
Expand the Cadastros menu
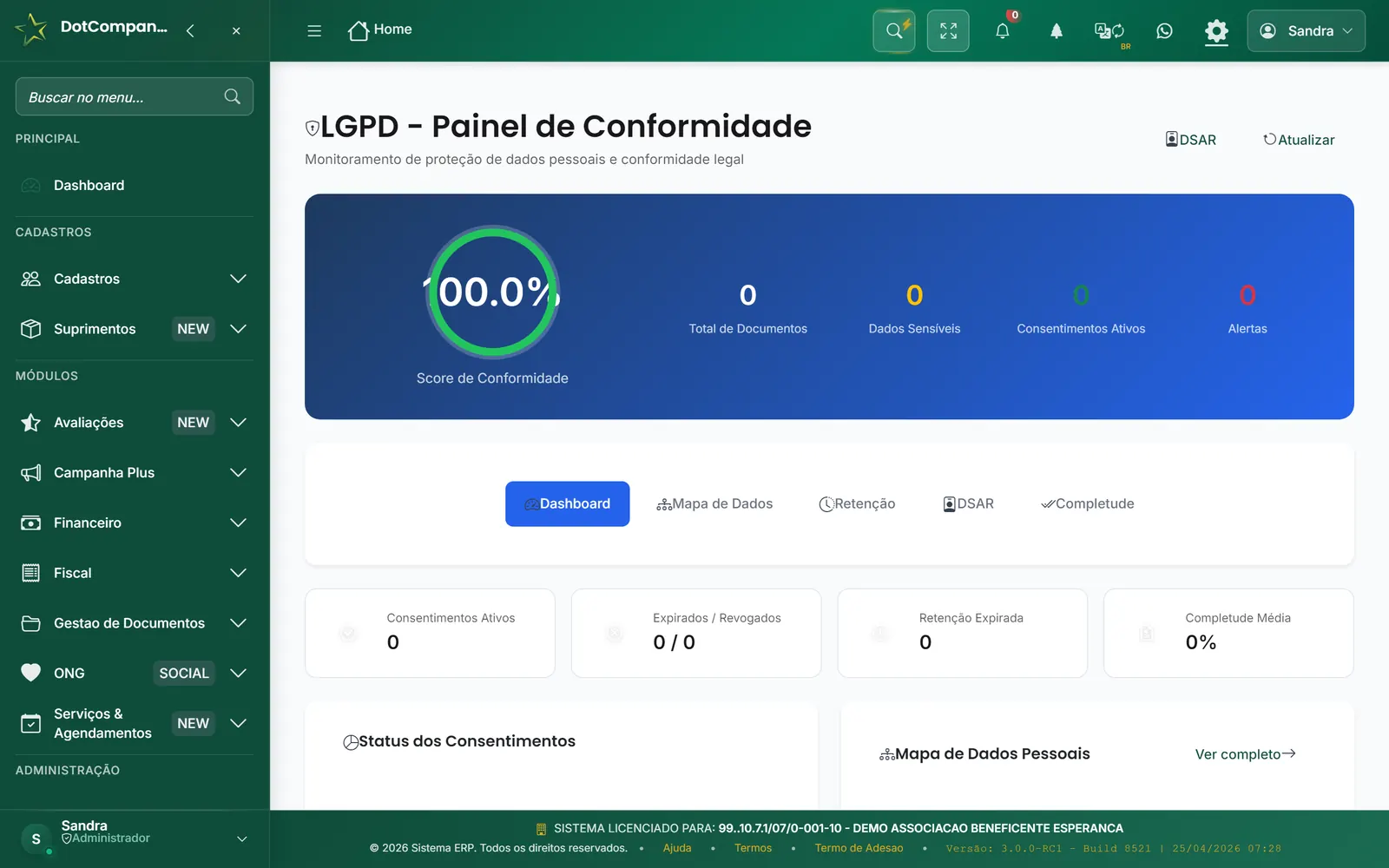134,279
